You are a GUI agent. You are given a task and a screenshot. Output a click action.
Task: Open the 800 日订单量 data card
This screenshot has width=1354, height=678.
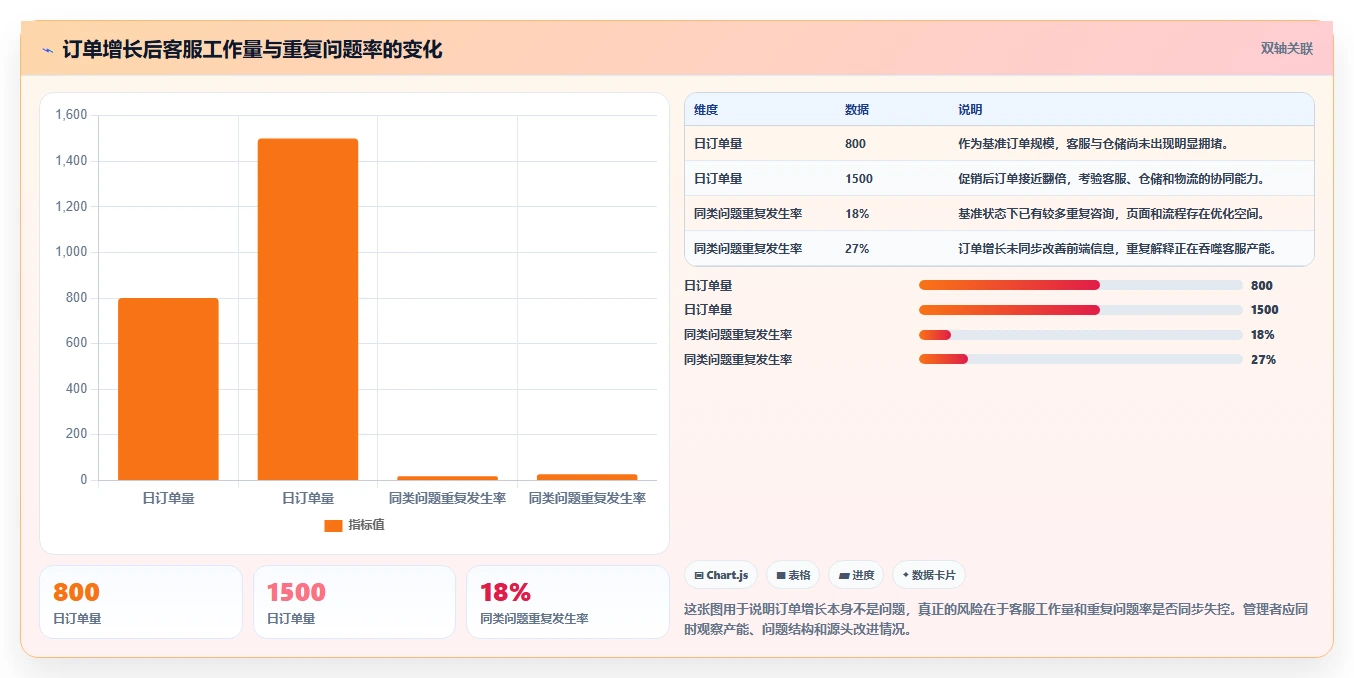[x=141, y=602]
